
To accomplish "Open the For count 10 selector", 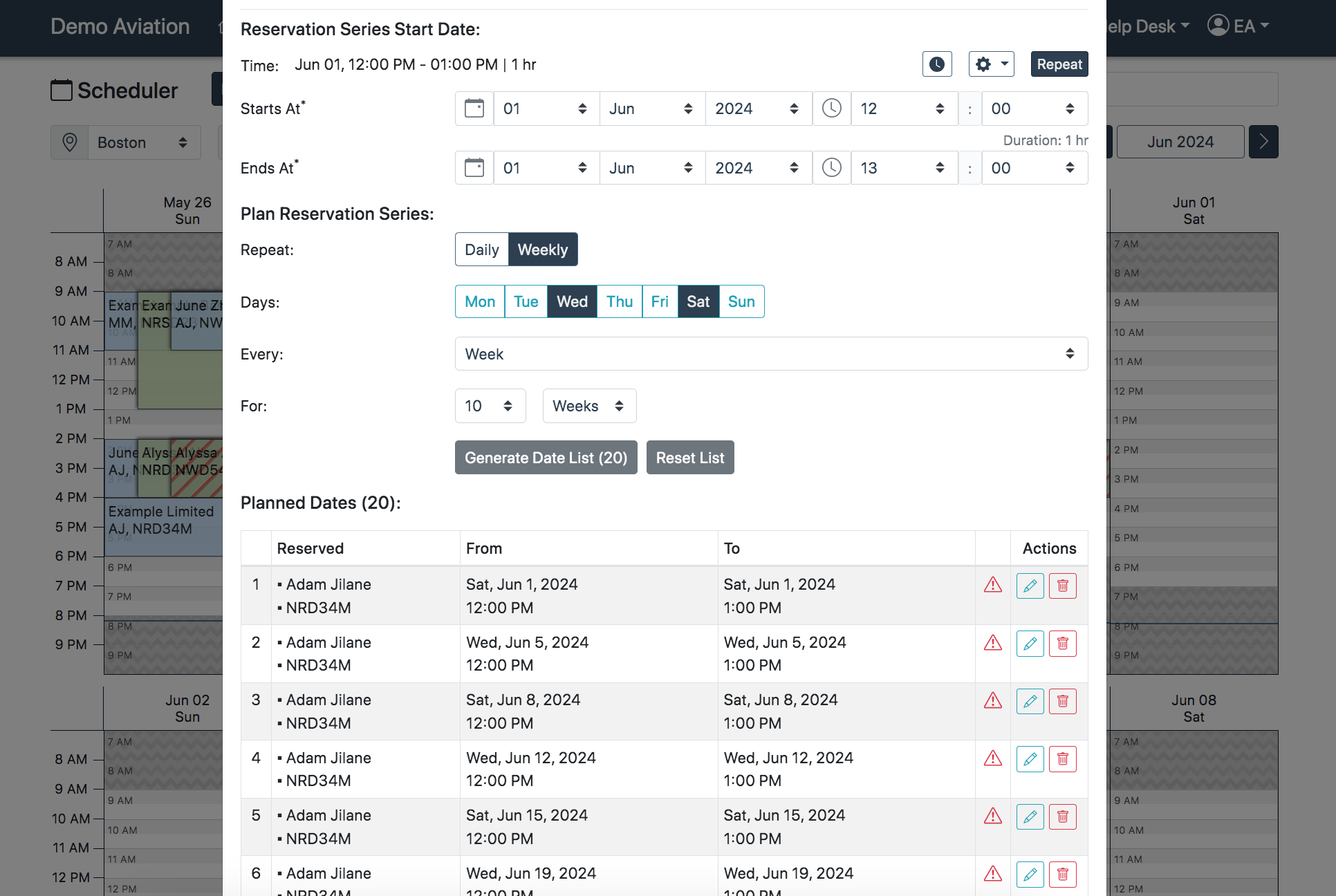I will click(490, 406).
